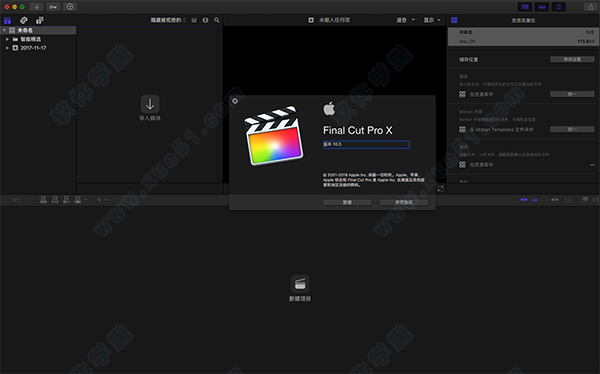The image size is (600, 374).
Task: Open the viewer zoom 适合 dropdown
Action: 406,20
